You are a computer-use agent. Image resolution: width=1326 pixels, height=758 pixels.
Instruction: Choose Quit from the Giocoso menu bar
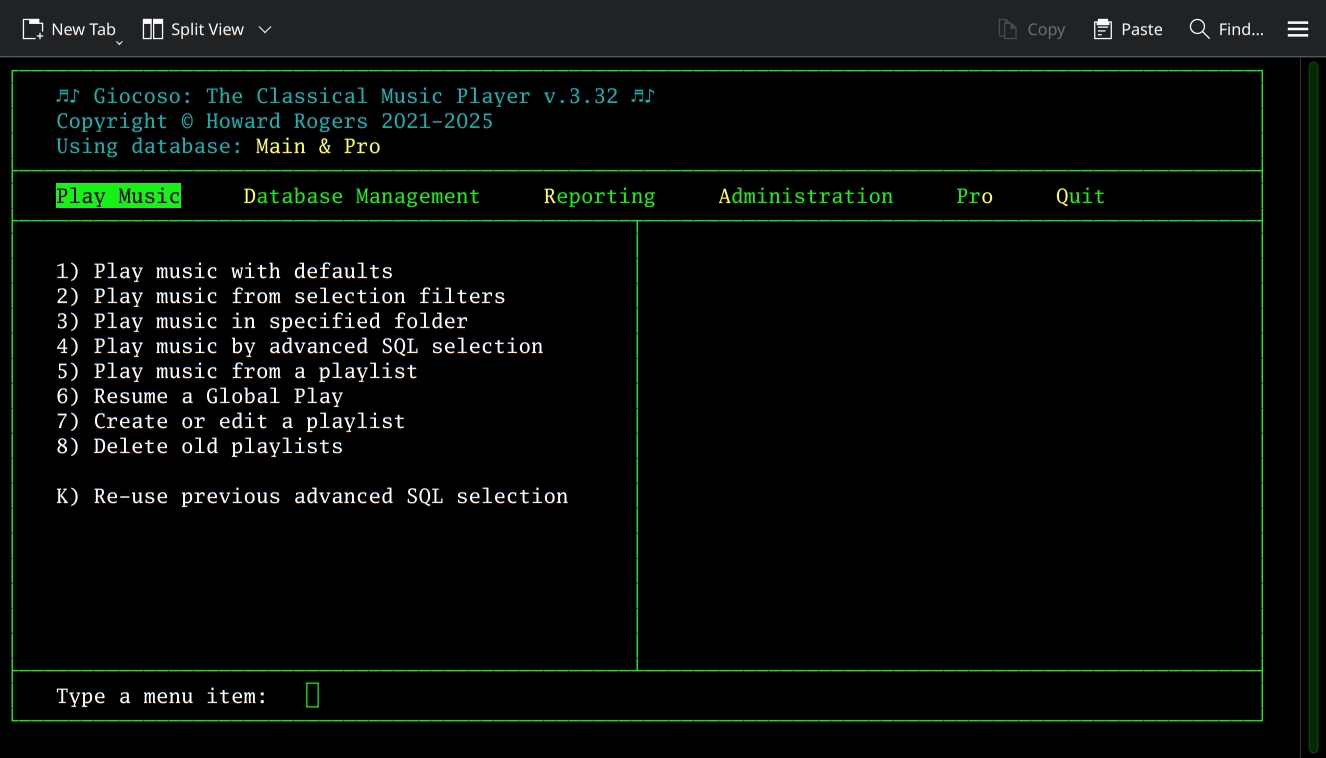(x=1080, y=195)
